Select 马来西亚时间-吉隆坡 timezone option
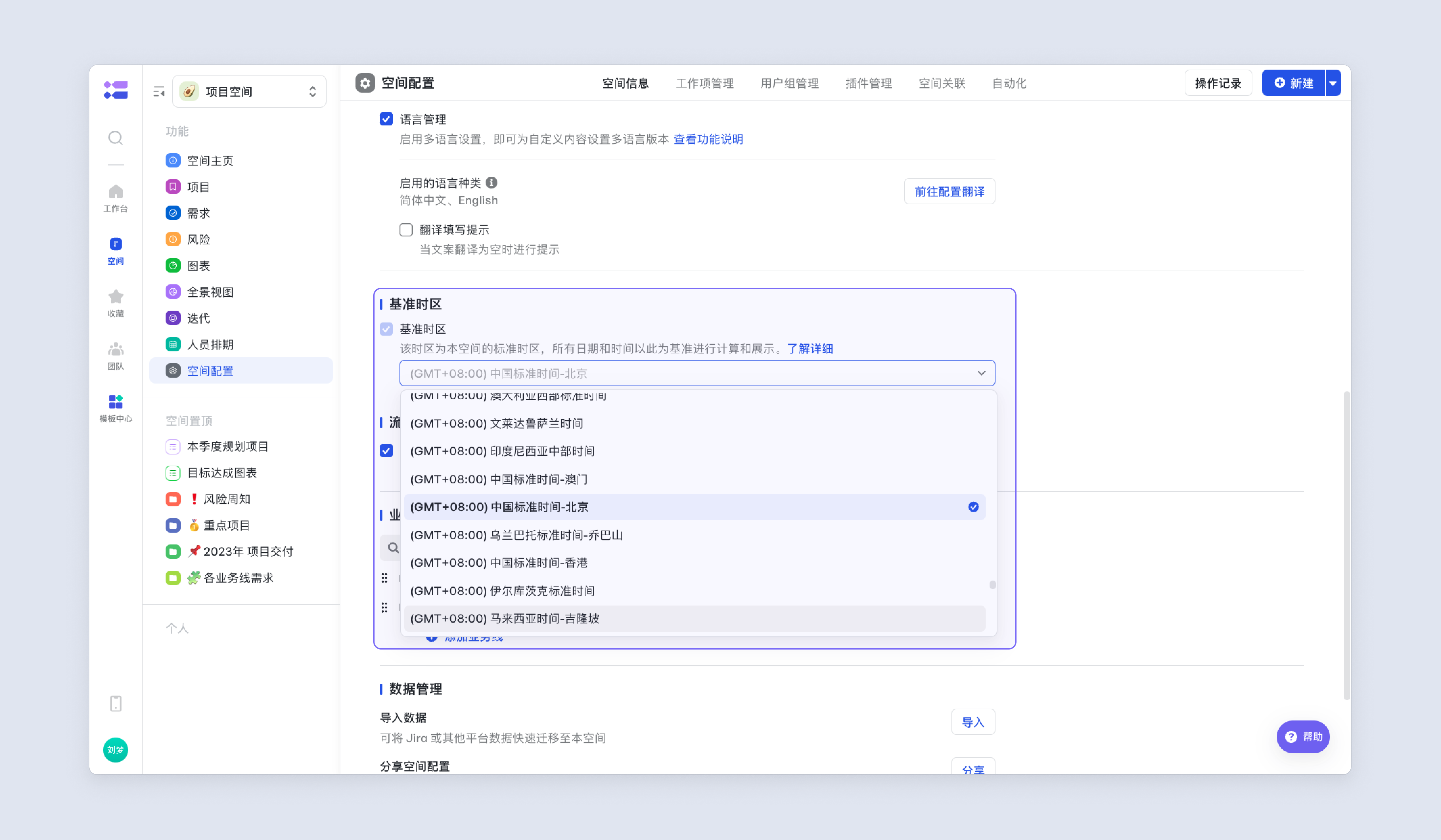Screen dimensions: 1441x840 coord(694,619)
